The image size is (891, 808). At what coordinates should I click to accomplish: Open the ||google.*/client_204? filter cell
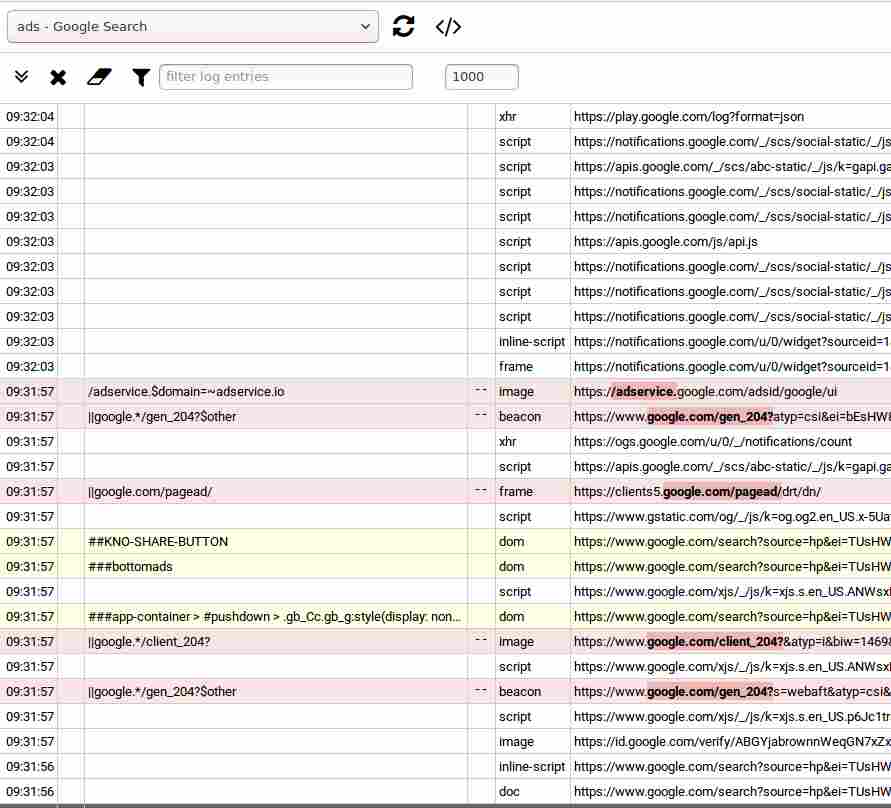[149, 642]
